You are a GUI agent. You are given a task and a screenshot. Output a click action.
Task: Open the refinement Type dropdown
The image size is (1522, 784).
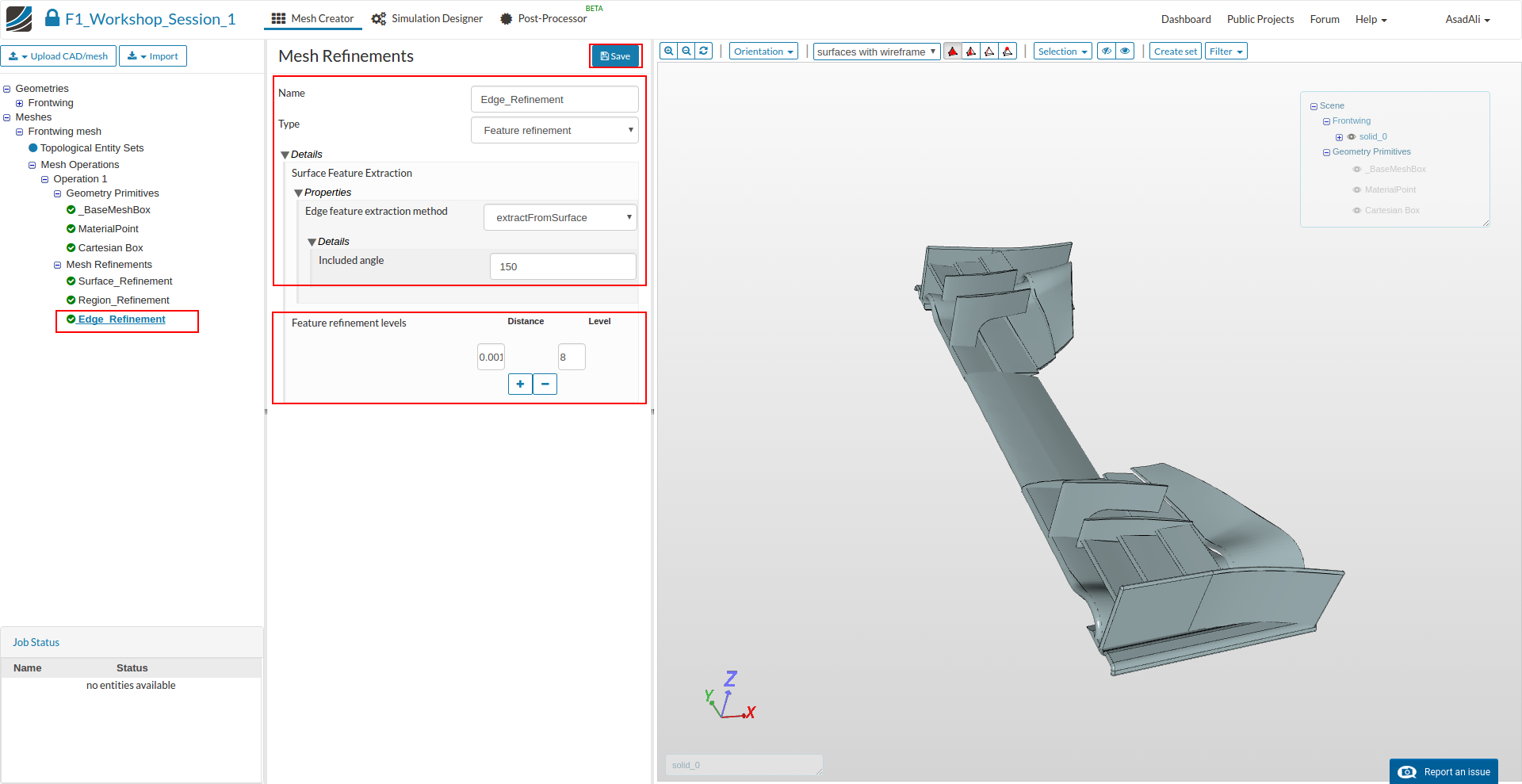click(554, 131)
